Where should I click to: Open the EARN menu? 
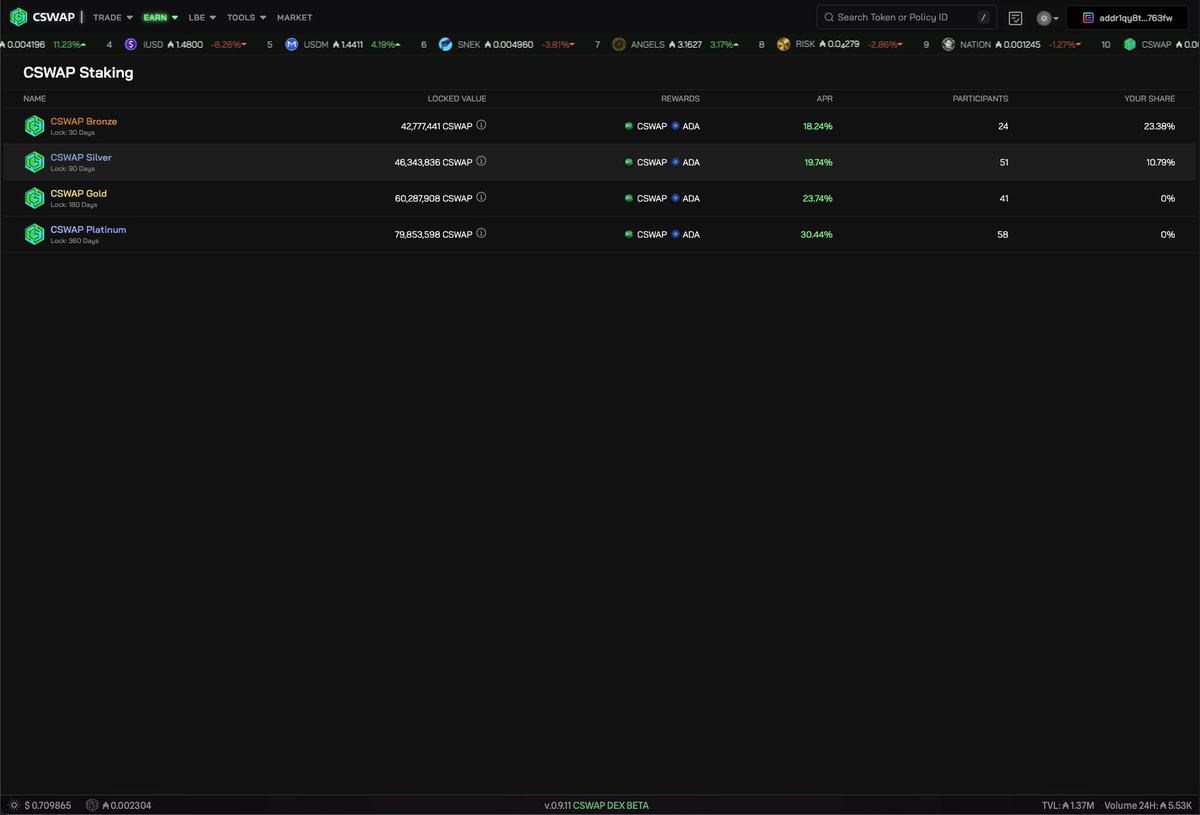(160, 18)
